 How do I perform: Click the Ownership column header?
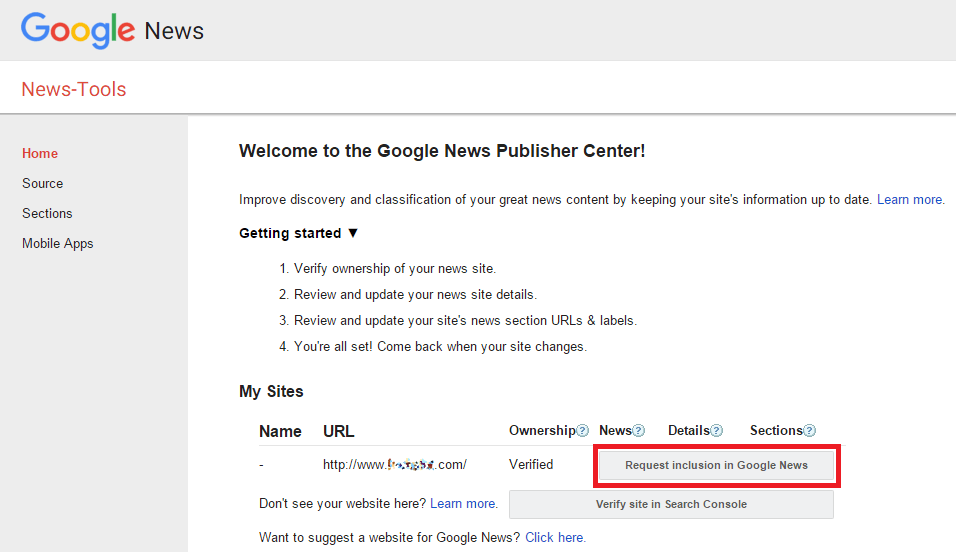pyautogui.click(x=542, y=431)
